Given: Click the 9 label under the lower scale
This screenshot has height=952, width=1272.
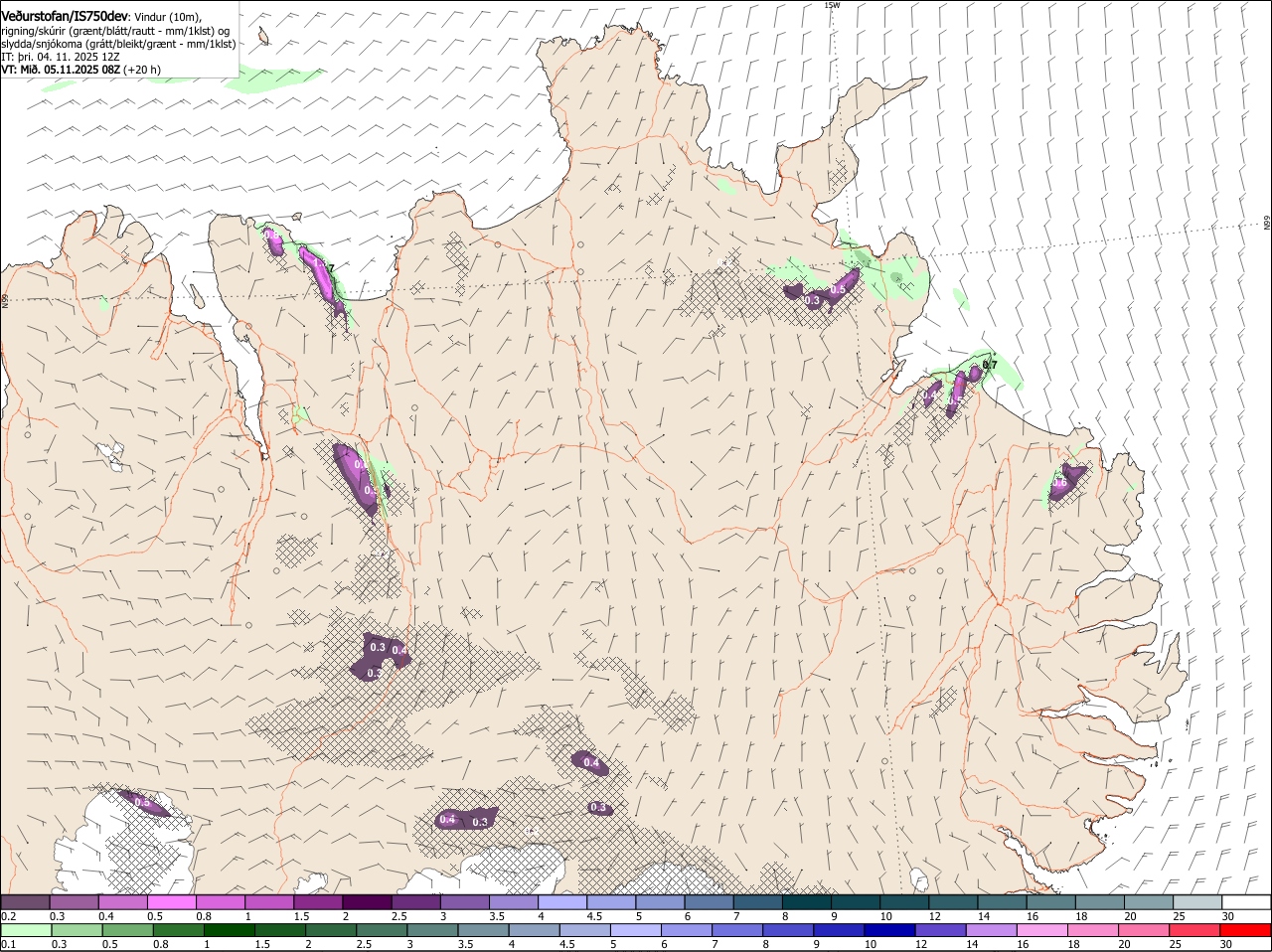Looking at the screenshot, I should (x=817, y=944).
